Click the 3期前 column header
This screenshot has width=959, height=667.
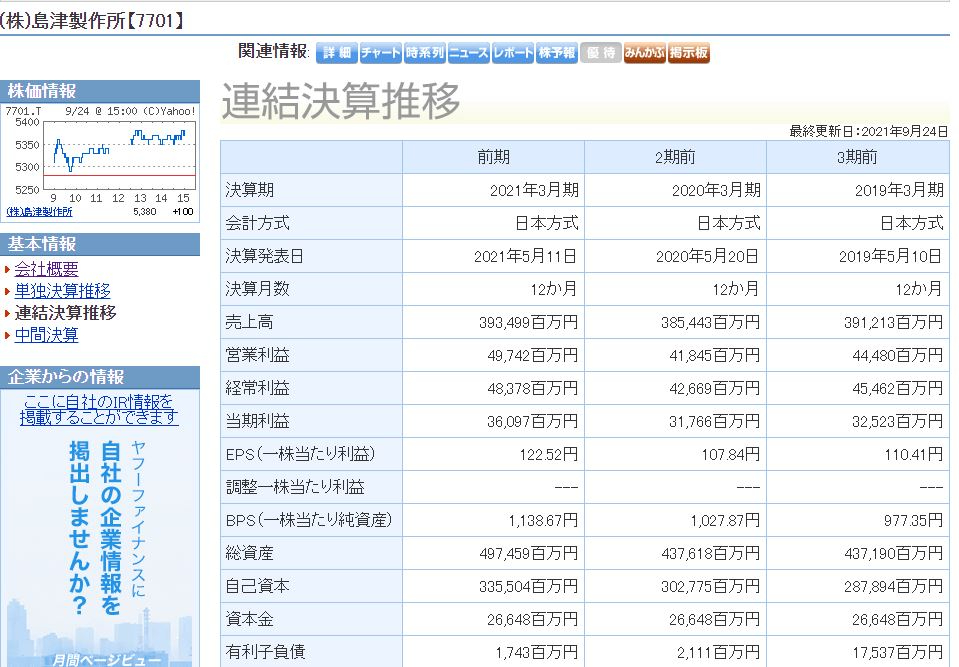(857, 157)
